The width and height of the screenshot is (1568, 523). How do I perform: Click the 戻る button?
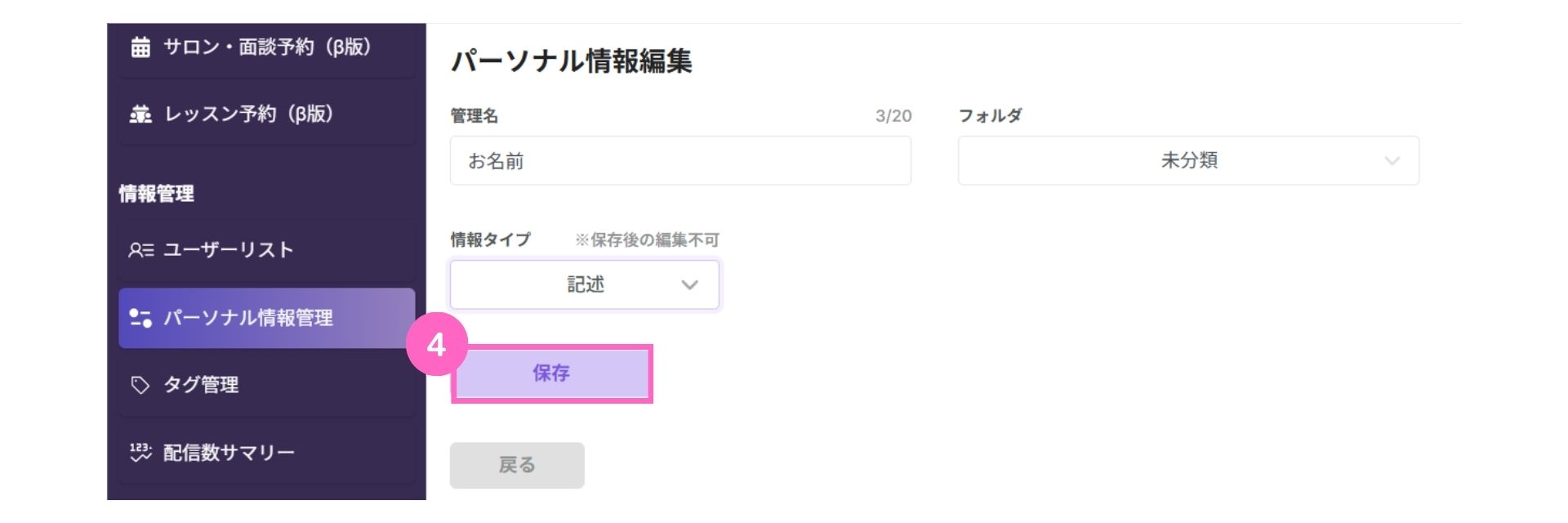pos(517,465)
